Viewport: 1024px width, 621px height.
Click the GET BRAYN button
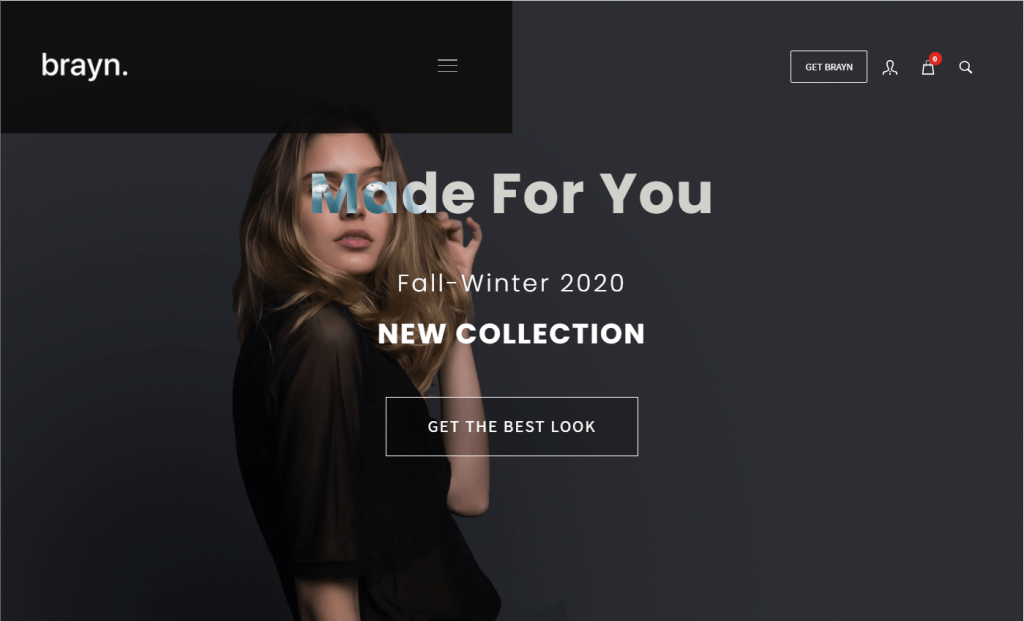(829, 67)
